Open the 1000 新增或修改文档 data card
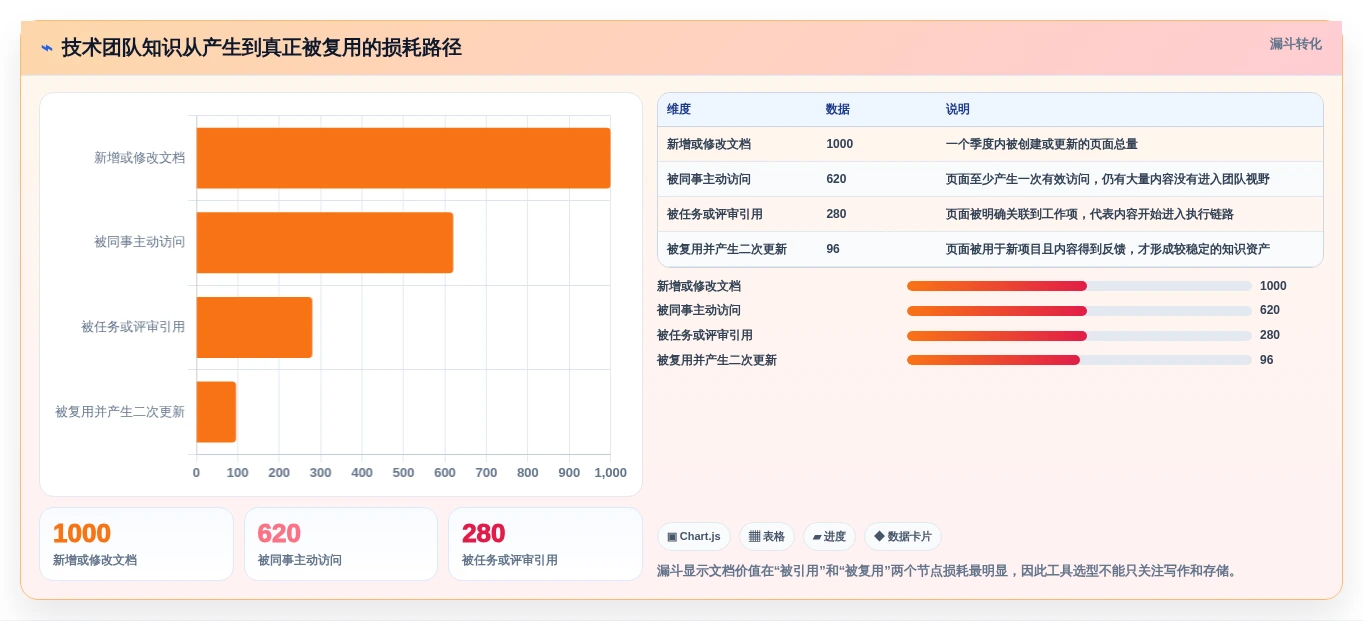This screenshot has width=1363, height=621. (x=136, y=544)
